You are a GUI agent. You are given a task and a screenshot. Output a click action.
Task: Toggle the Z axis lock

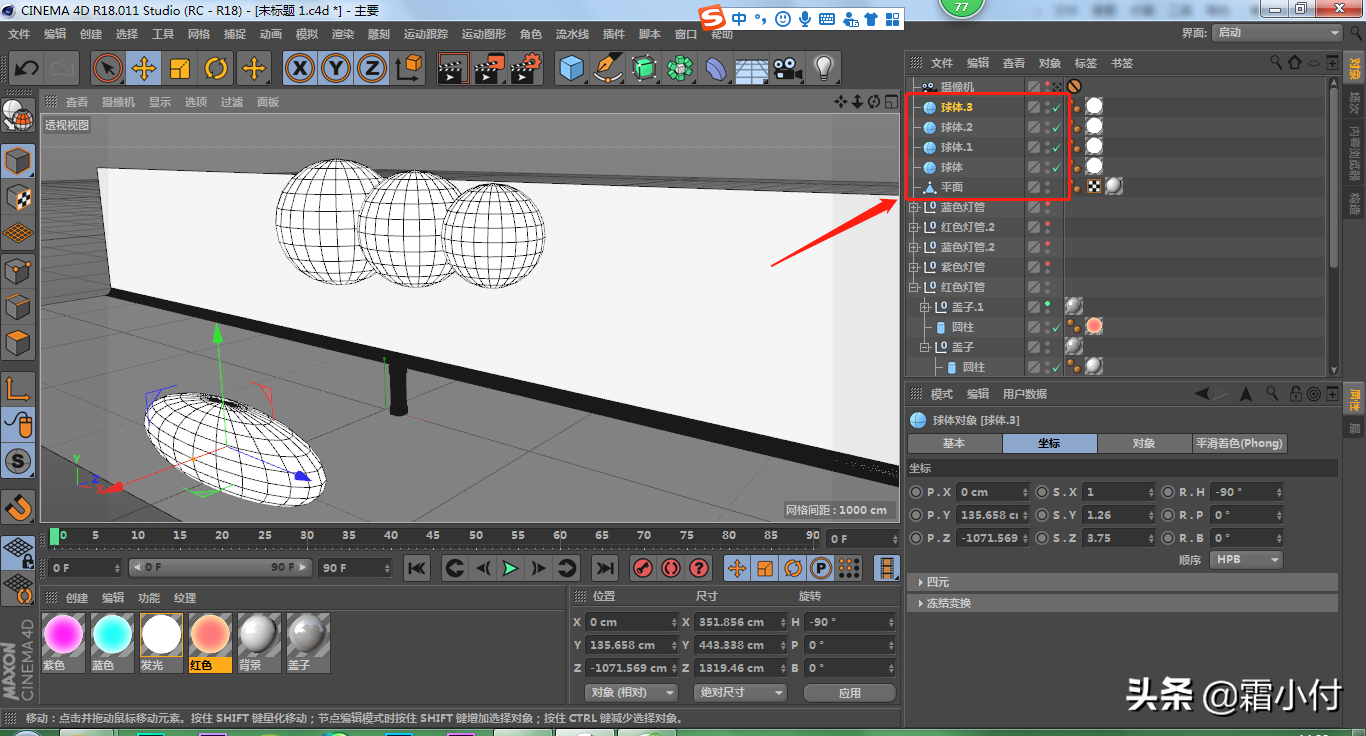(x=372, y=69)
